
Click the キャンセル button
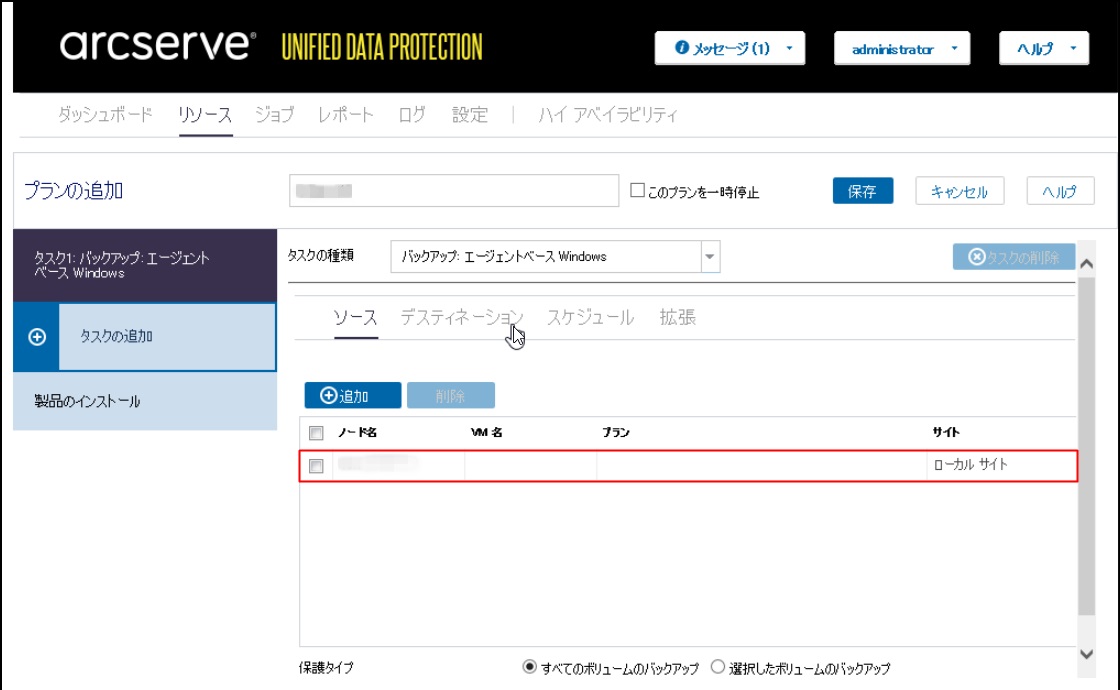pyautogui.click(x=959, y=192)
